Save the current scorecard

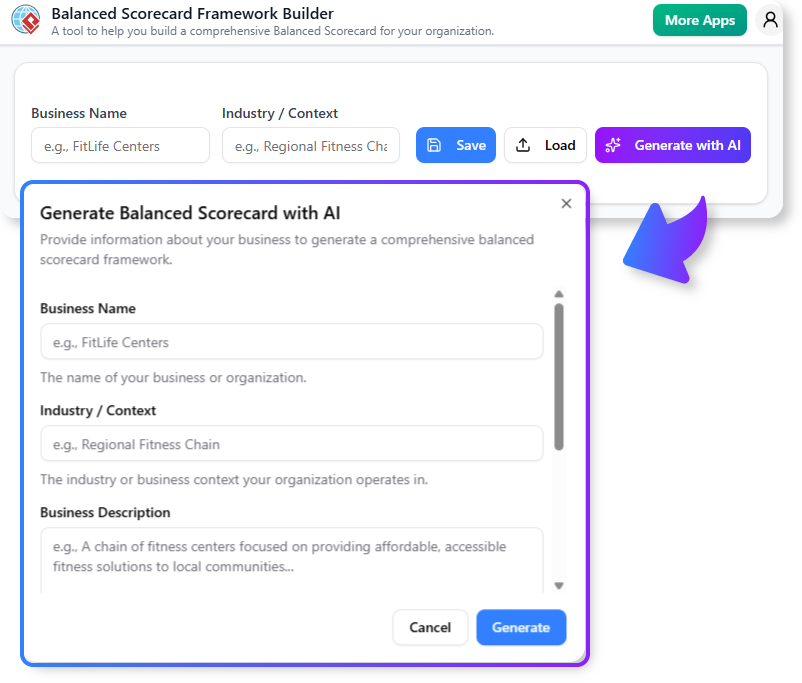point(455,145)
